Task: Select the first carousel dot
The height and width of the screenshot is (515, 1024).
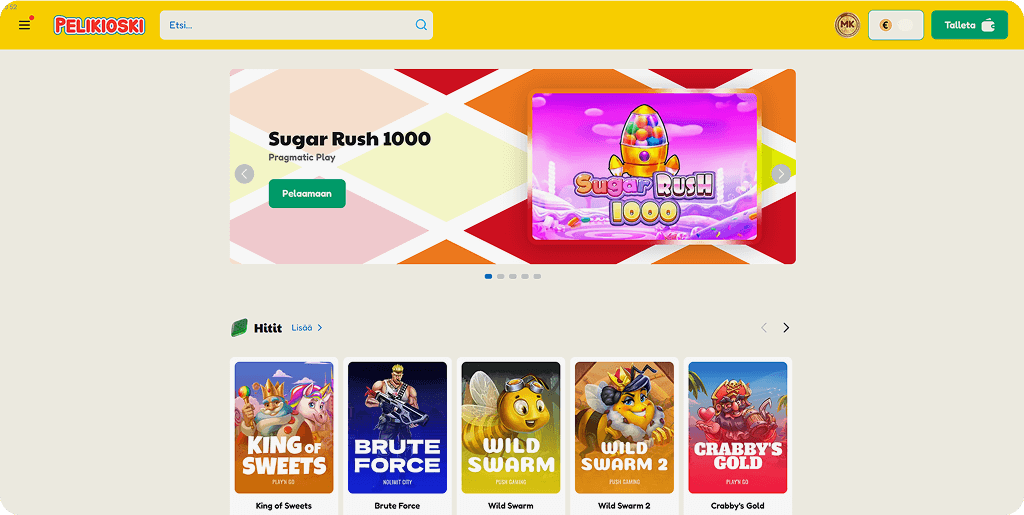Action: [x=488, y=276]
